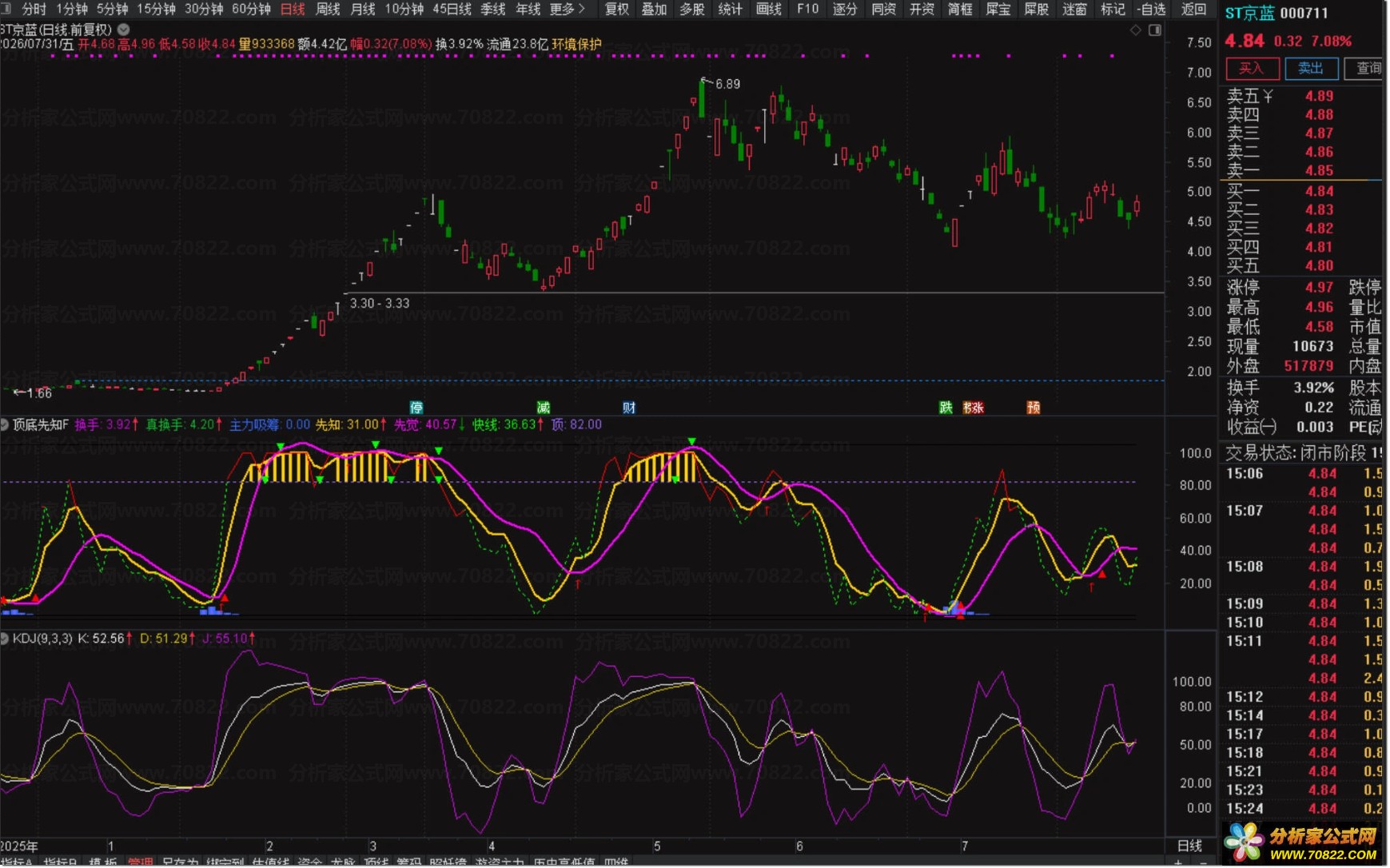Select the 5分钟 period tab

112,9
